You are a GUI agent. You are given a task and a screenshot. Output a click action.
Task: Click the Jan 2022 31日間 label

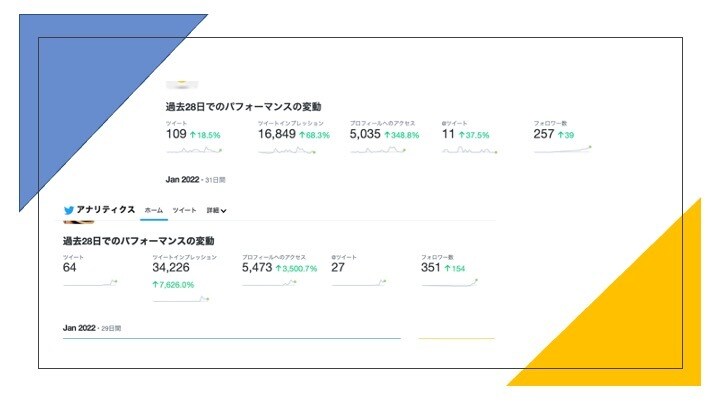click(x=196, y=180)
